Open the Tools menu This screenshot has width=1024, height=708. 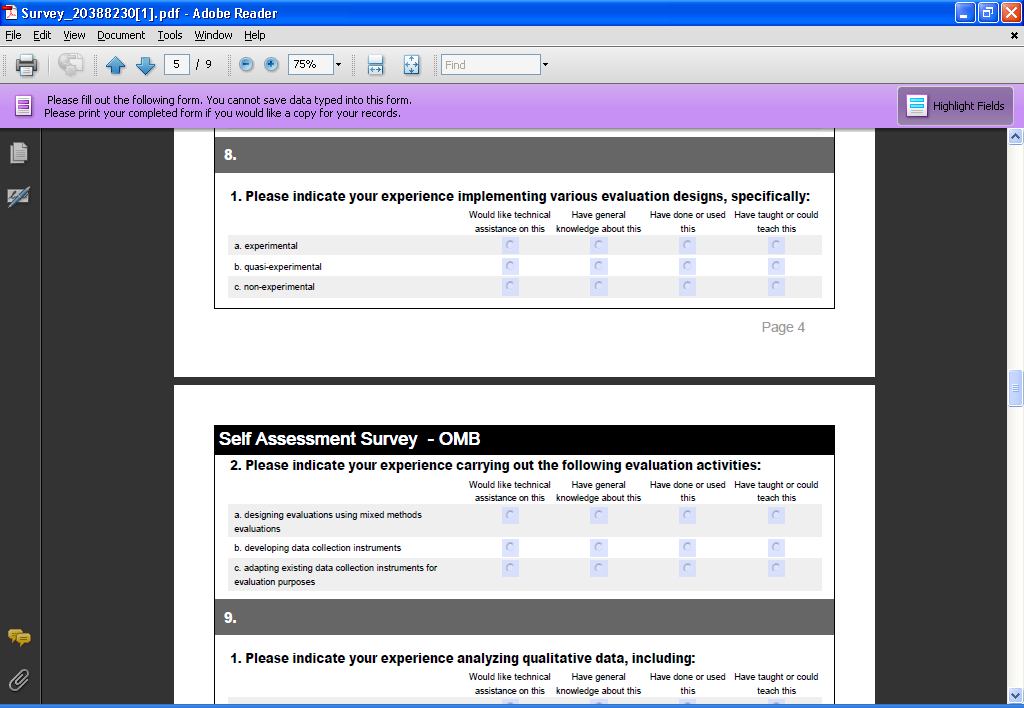pos(170,35)
